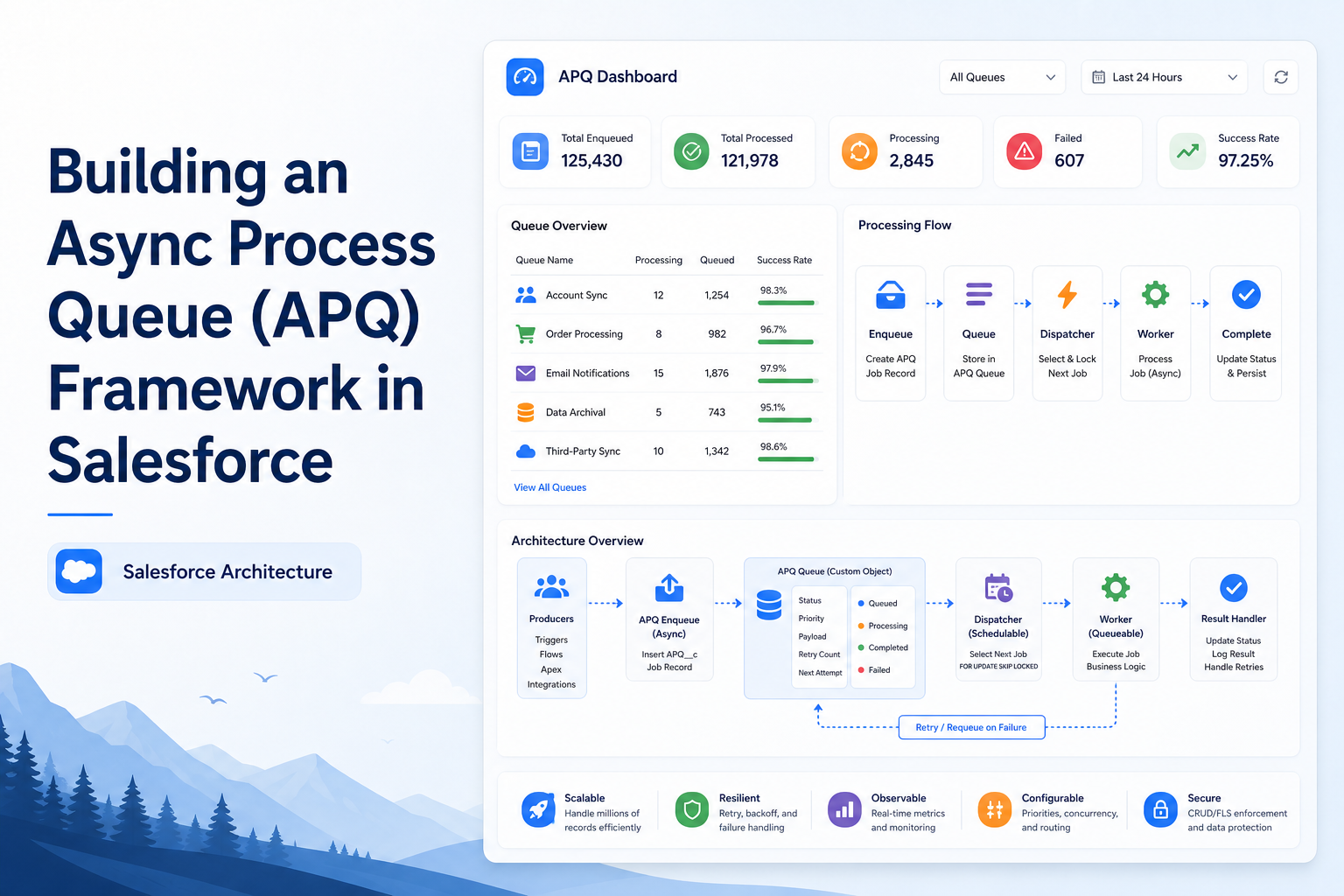Screen dimensions: 1344x896
Task: Open the All Queues dropdown
Action: (x=1002, y=77)
